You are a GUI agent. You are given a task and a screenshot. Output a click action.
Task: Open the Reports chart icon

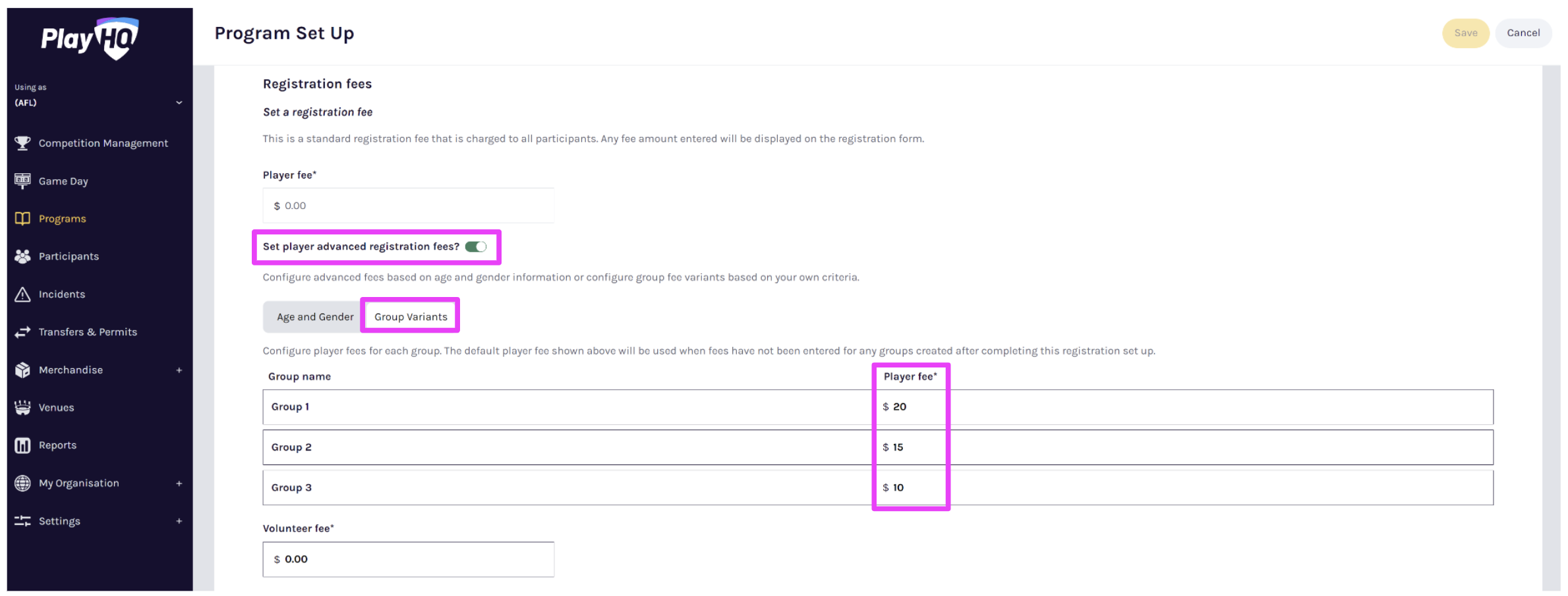pos(22,446)
